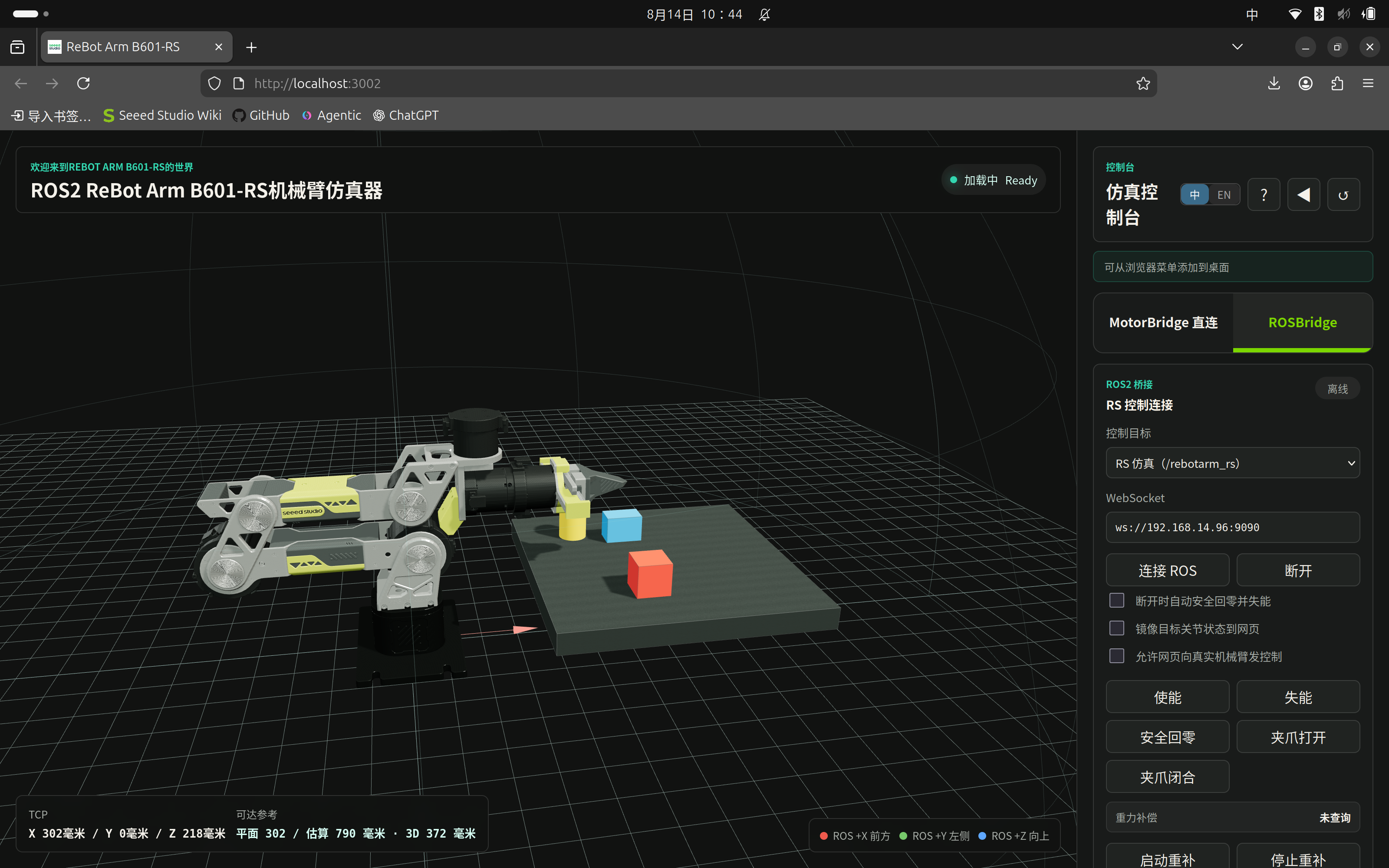
Task: Open the ChatGPT bookmark
Action: pyautogui.click(x=406, y=116)
